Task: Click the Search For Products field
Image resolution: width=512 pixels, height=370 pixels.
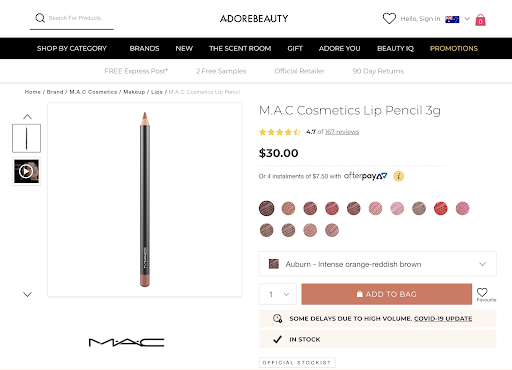Action: click(x=75, y=18)
